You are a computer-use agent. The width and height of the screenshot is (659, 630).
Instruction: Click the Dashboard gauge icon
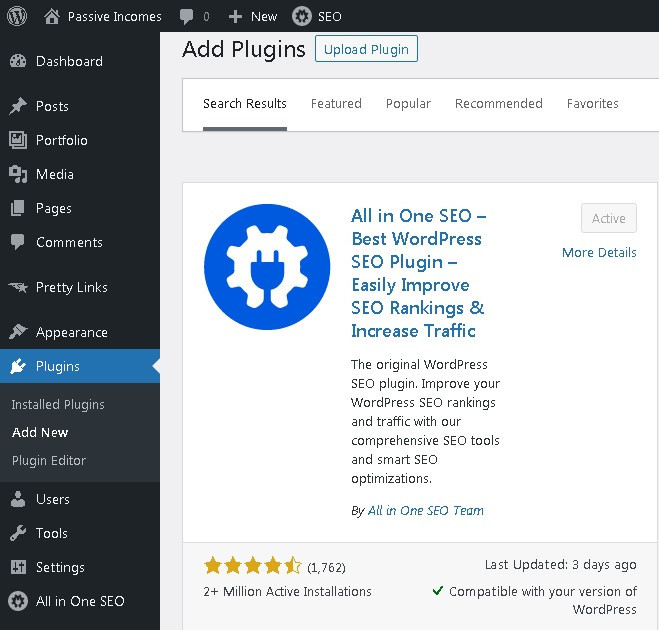18,61
